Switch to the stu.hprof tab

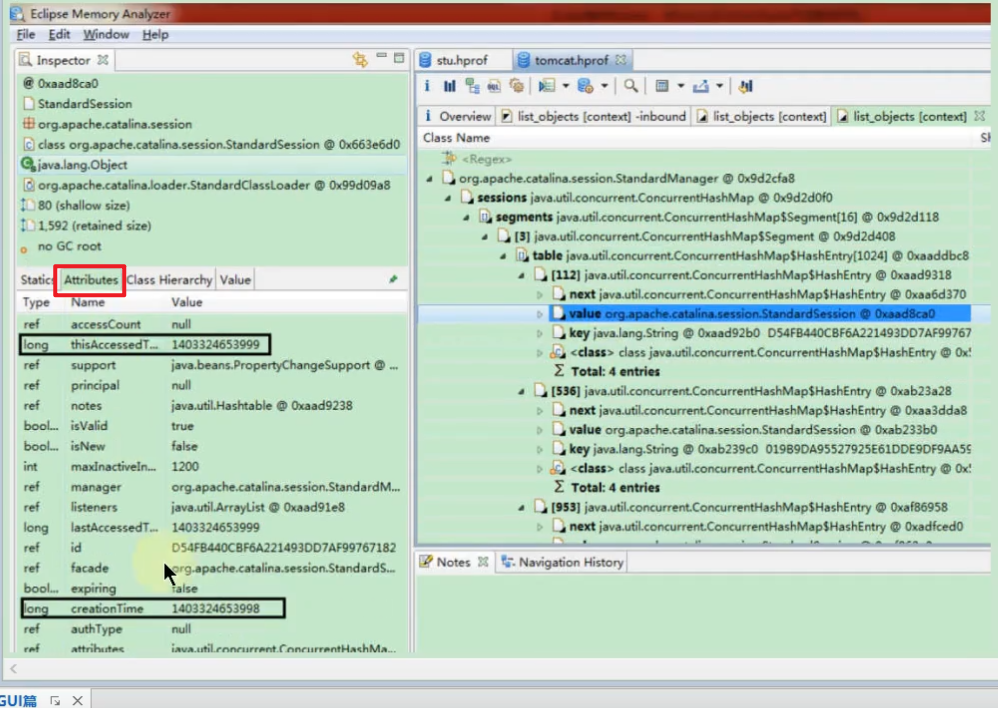462,60
